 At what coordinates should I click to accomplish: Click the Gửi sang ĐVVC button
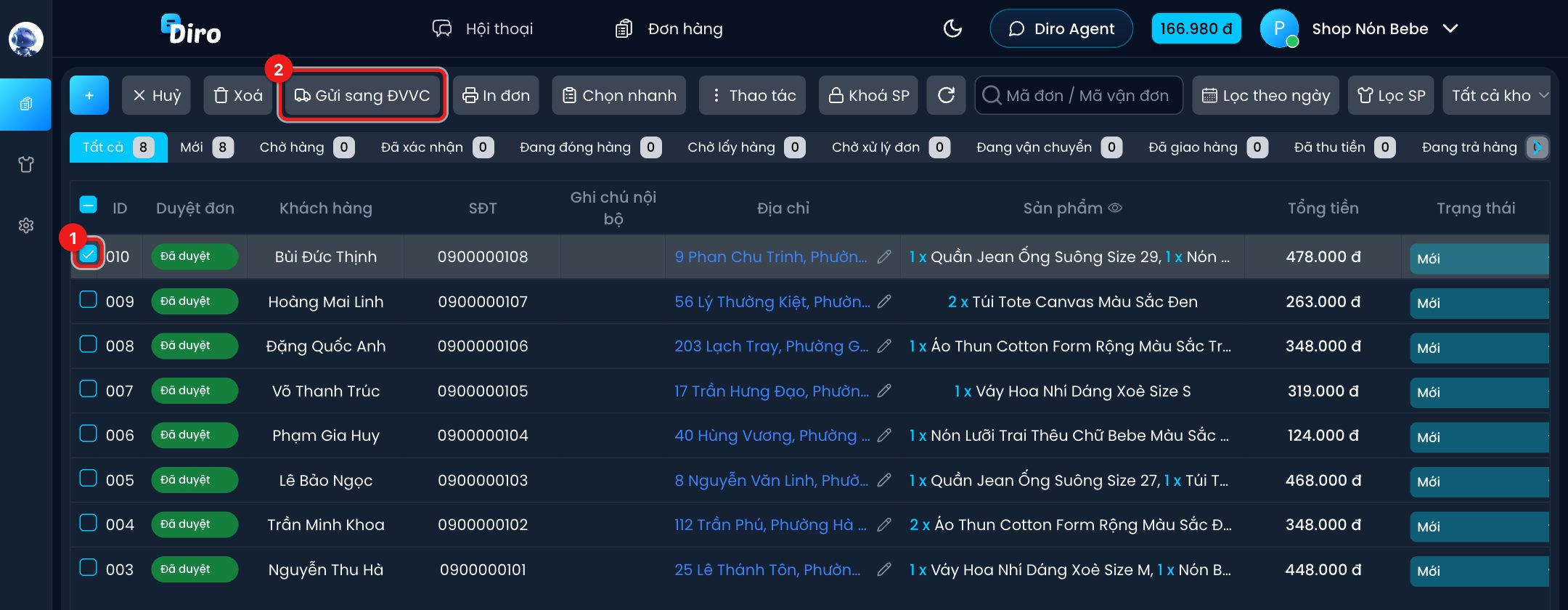362,95
